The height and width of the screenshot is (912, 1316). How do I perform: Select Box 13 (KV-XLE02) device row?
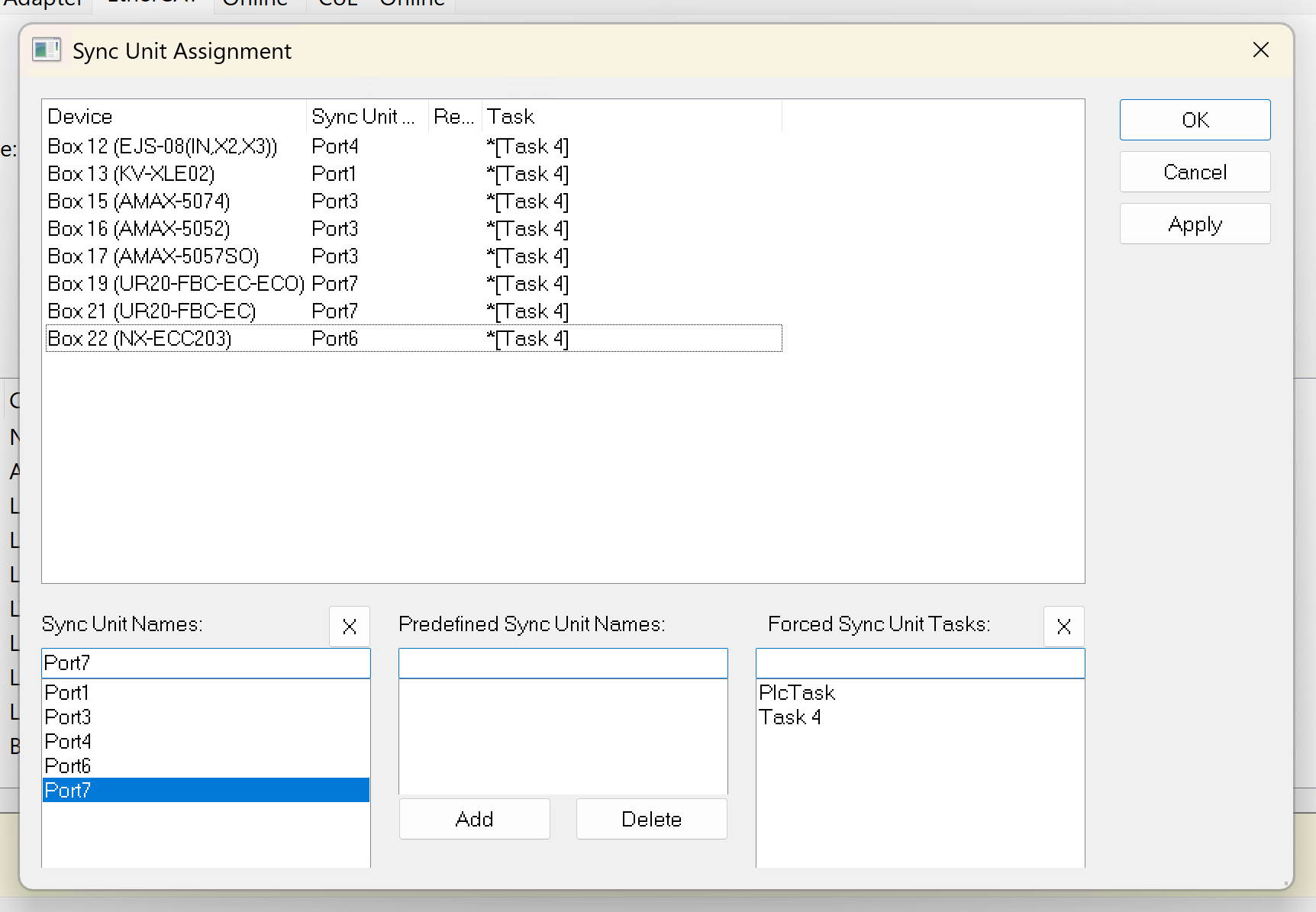131,174
